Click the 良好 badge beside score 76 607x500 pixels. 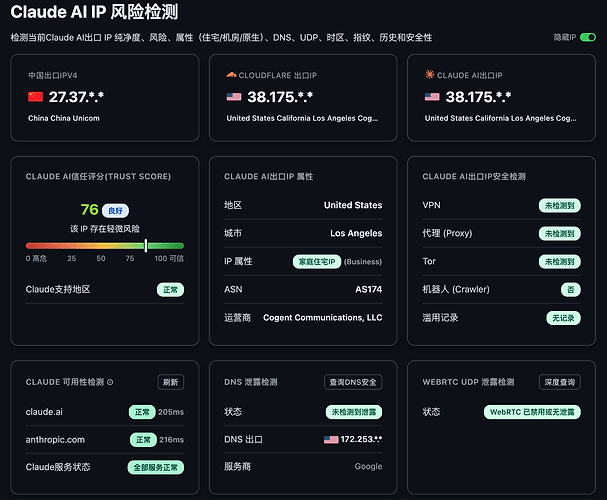pyautogui.click(x=115, y=211)
